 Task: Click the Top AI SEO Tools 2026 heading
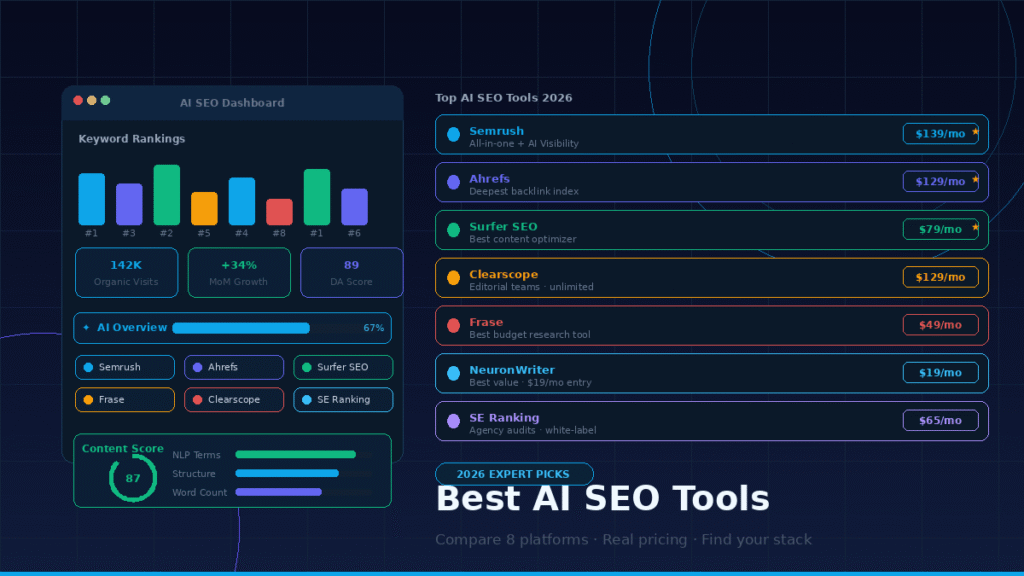pyautogui.click(x=504, y=98)
